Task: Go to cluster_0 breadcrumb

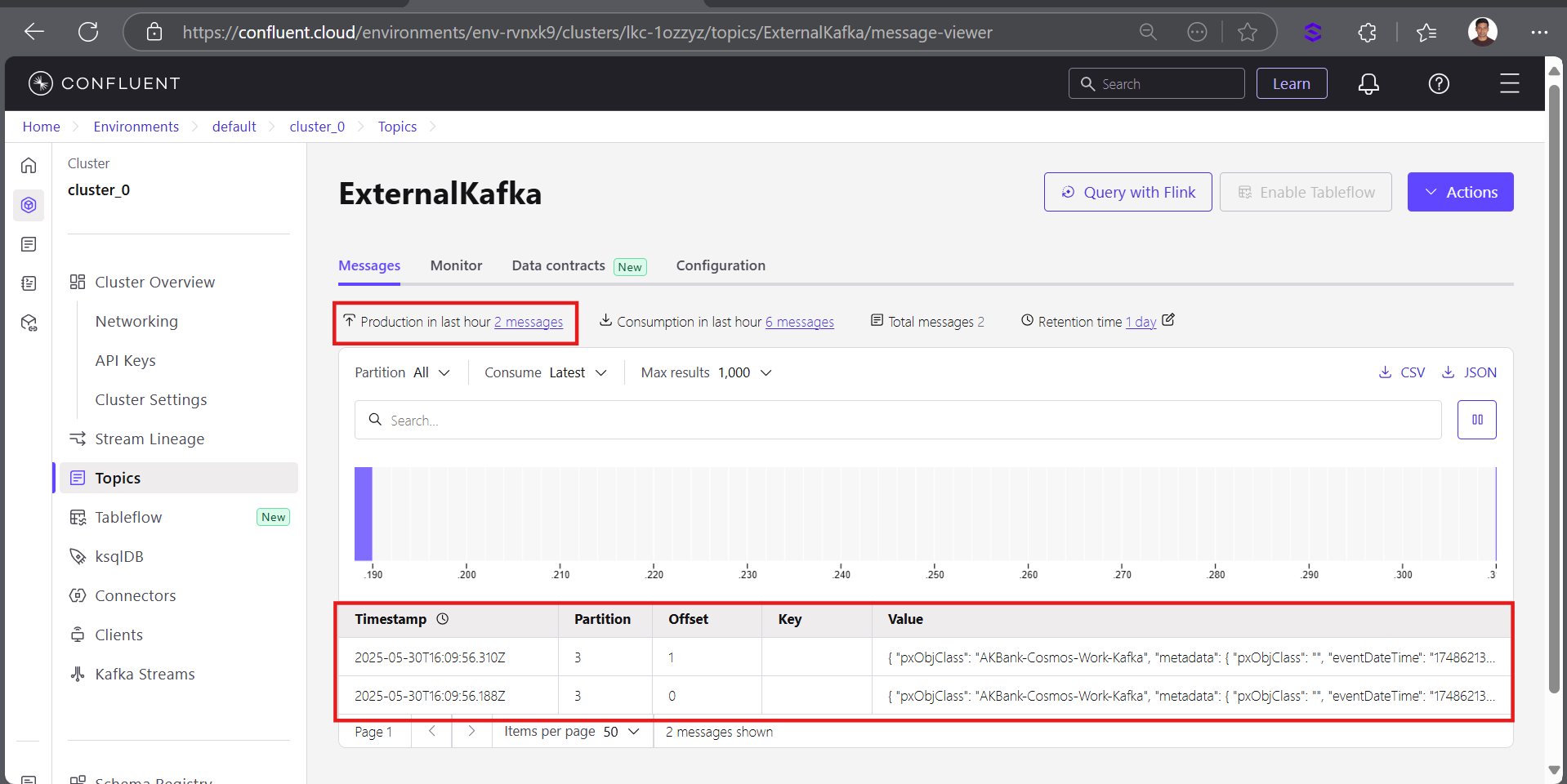Action: pyautogui.click(x=317, y=127)
